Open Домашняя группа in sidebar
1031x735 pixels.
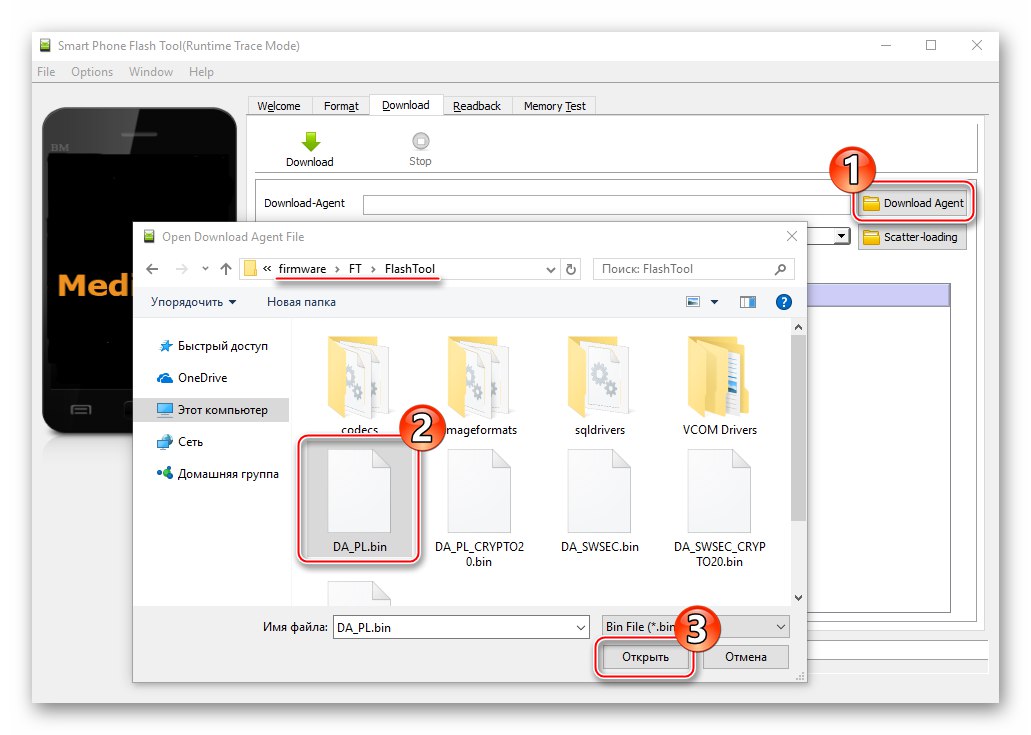(218, 474)
